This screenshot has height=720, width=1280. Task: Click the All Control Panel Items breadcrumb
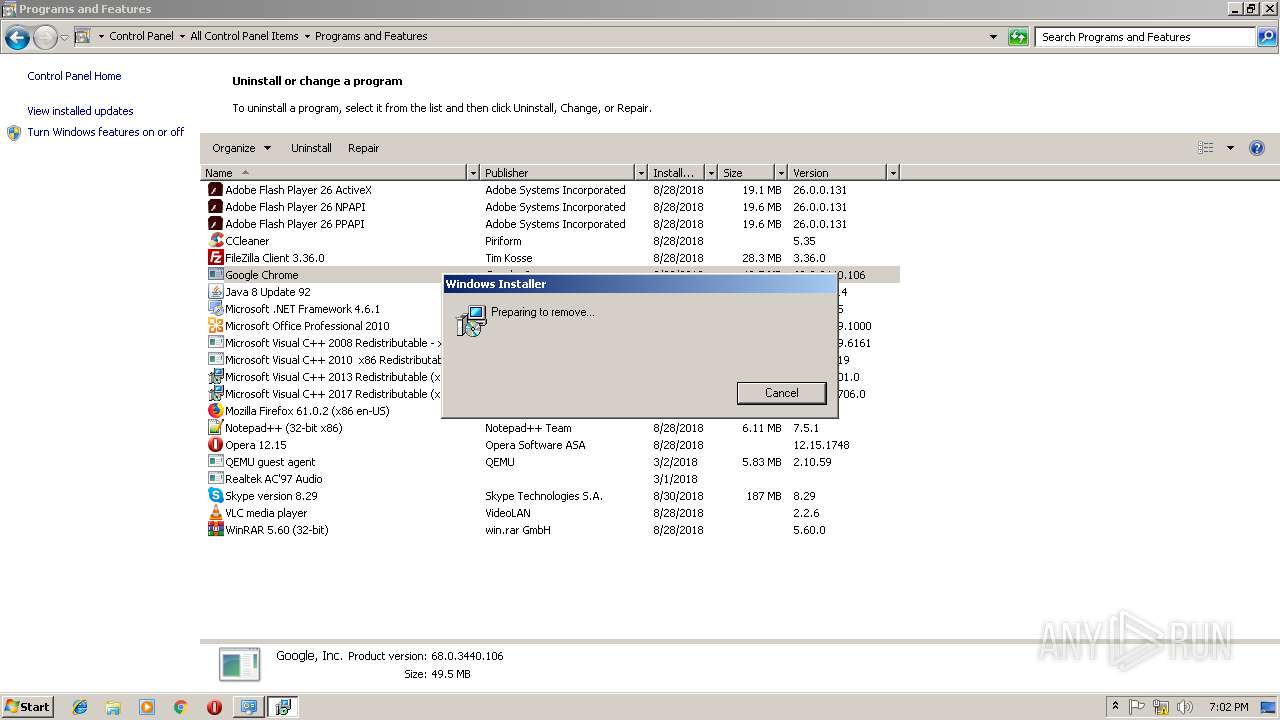point(244,36)
